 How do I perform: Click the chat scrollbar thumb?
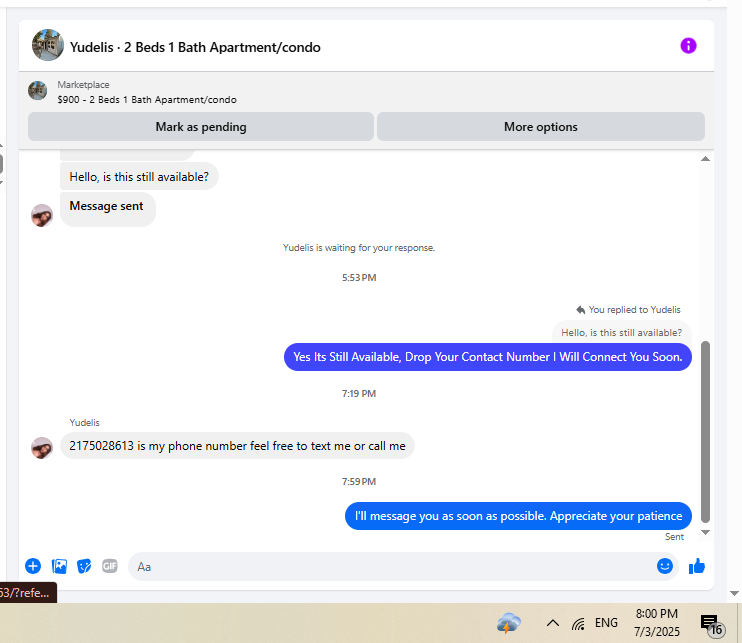click(705, 432)
